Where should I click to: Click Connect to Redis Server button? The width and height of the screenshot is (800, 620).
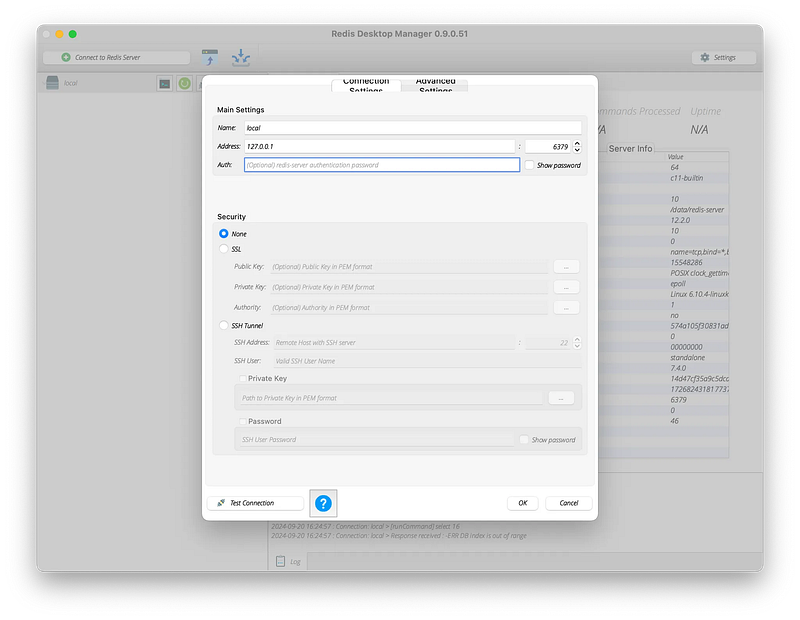pos(116,58)
